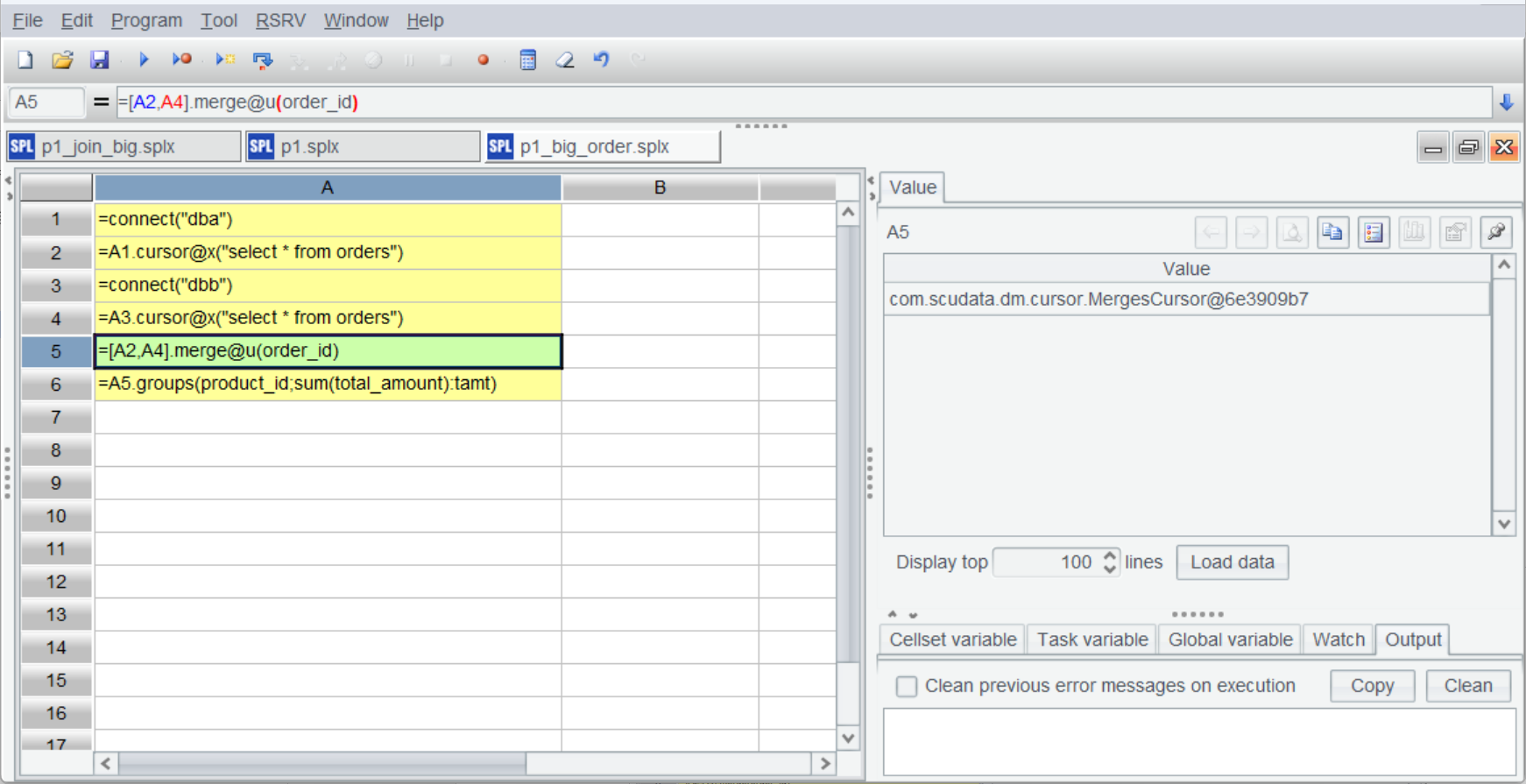Run the script with the blue play icon
Screen dimensions: 1526x784
pos(144,60)
